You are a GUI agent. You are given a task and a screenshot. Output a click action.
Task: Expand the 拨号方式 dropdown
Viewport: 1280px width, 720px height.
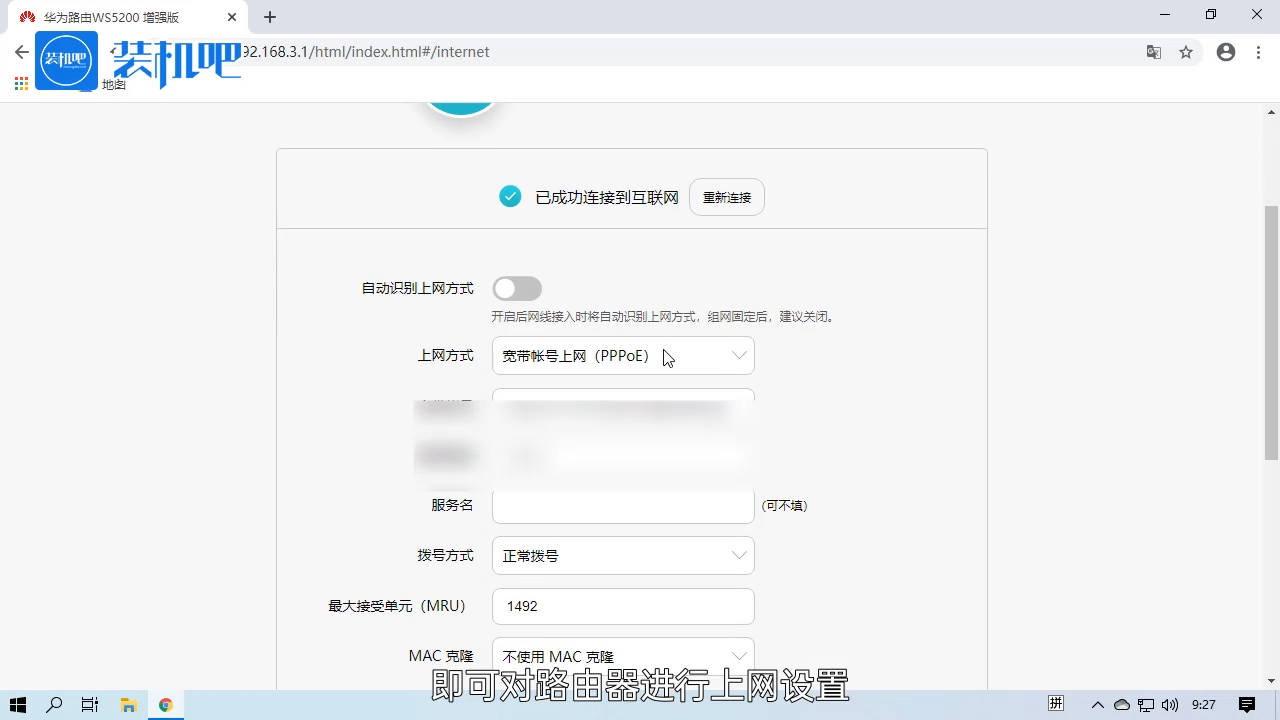tap(622, 555)
